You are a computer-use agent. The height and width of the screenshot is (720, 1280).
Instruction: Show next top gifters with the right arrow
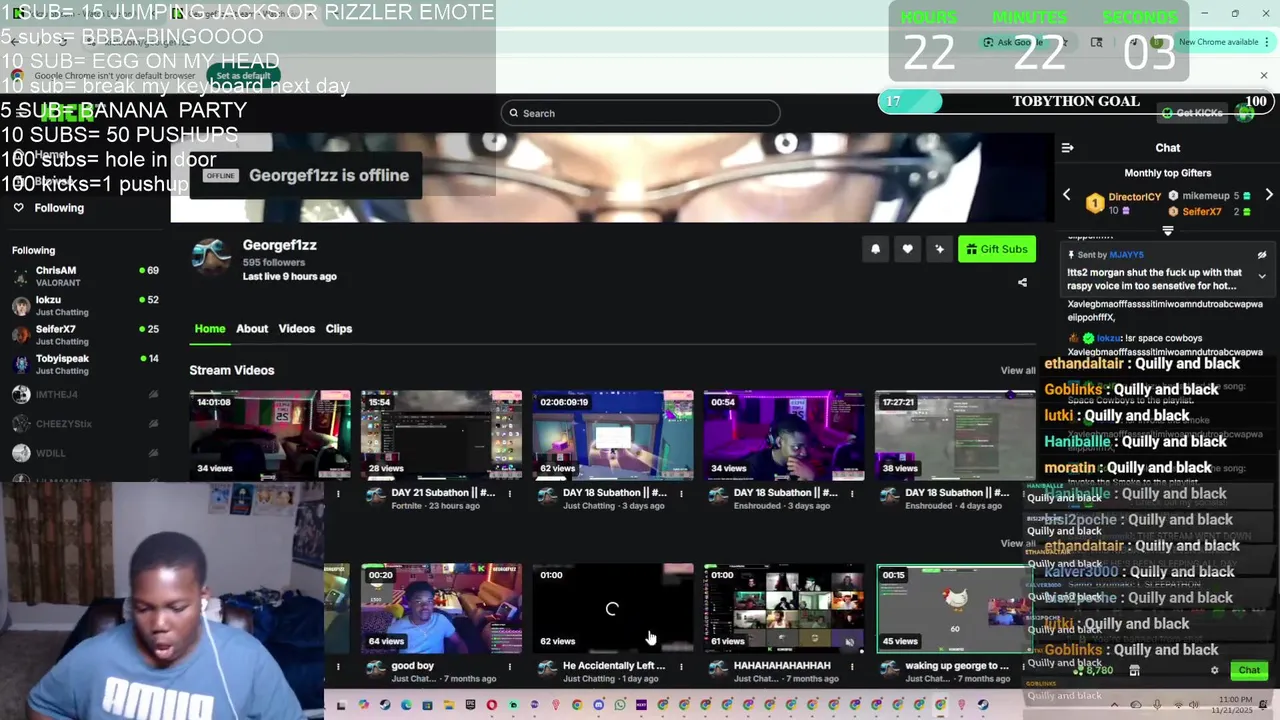[1269, 195]
